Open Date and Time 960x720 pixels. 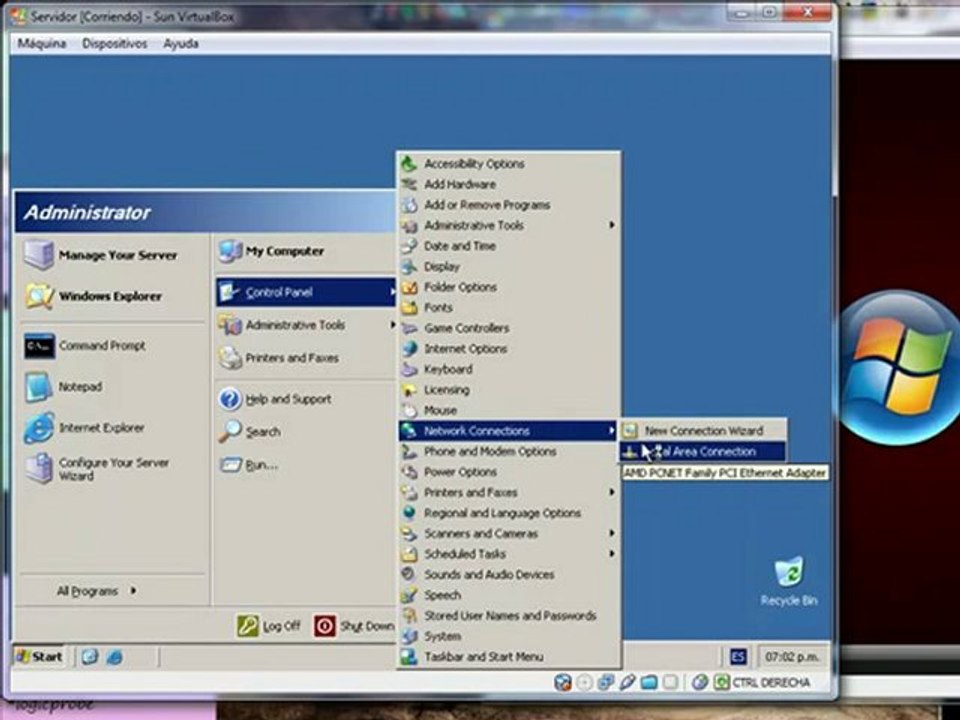pyautogui.click(x=509, y=246)
